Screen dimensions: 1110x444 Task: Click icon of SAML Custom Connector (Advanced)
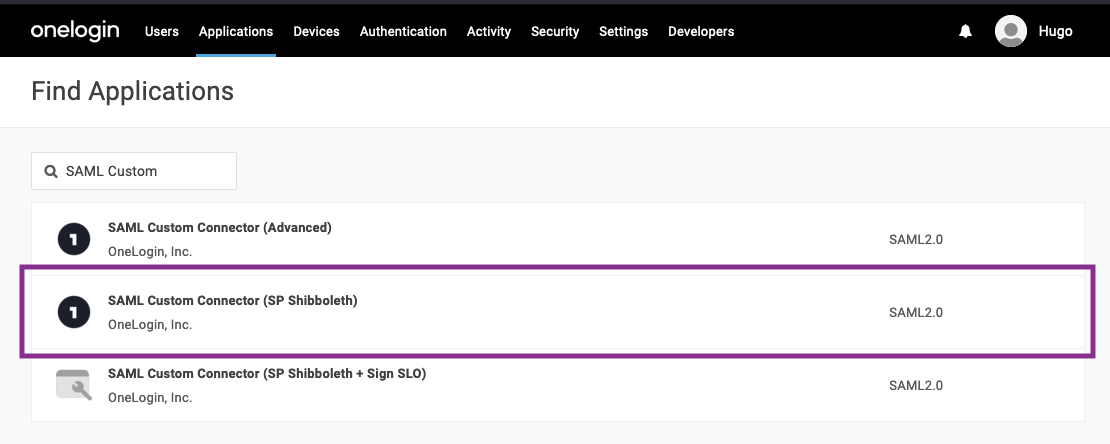74,239
